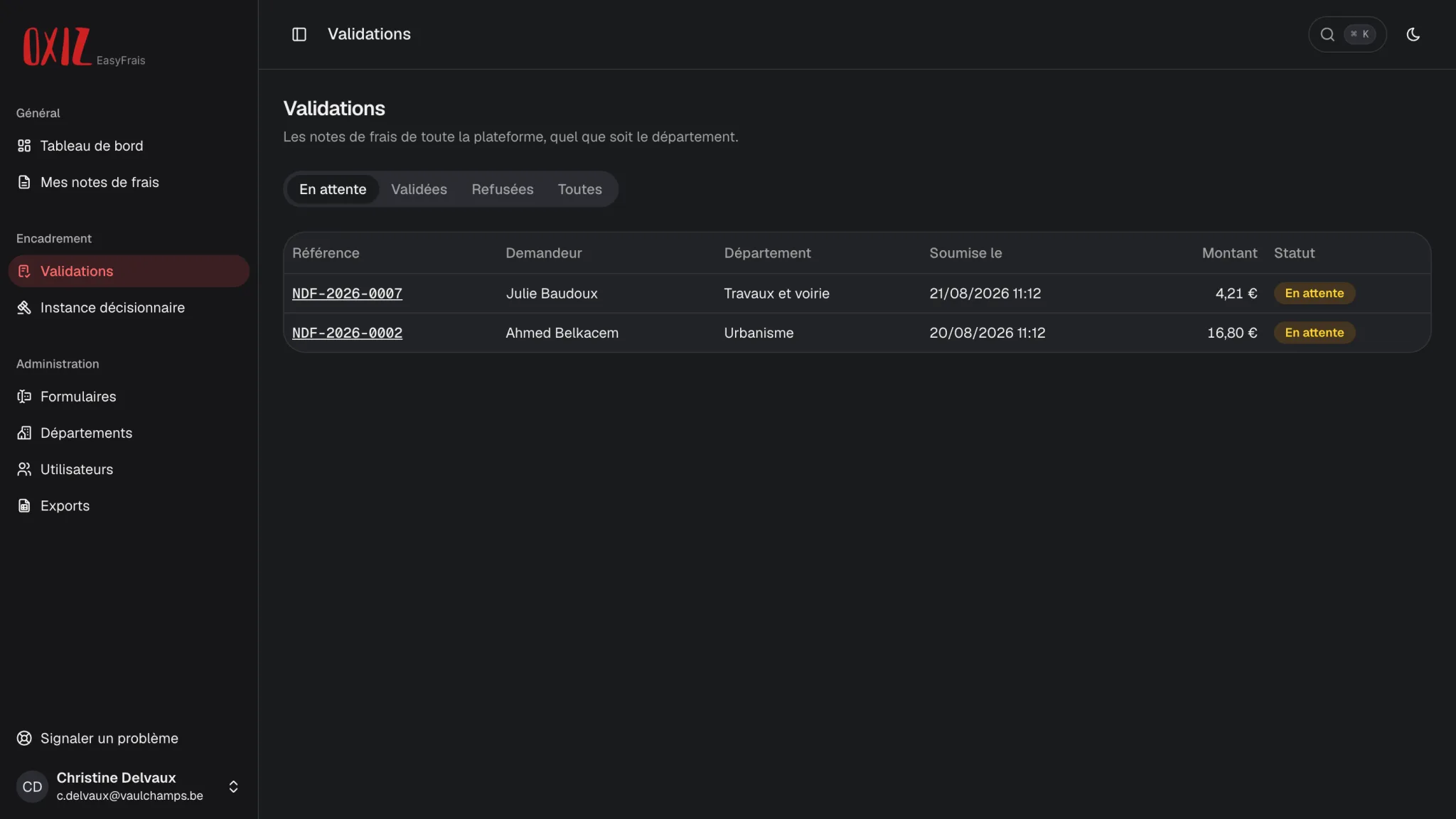Click the Validations page heading
This screenshot has width=1456, height=819.
point(334,108)
